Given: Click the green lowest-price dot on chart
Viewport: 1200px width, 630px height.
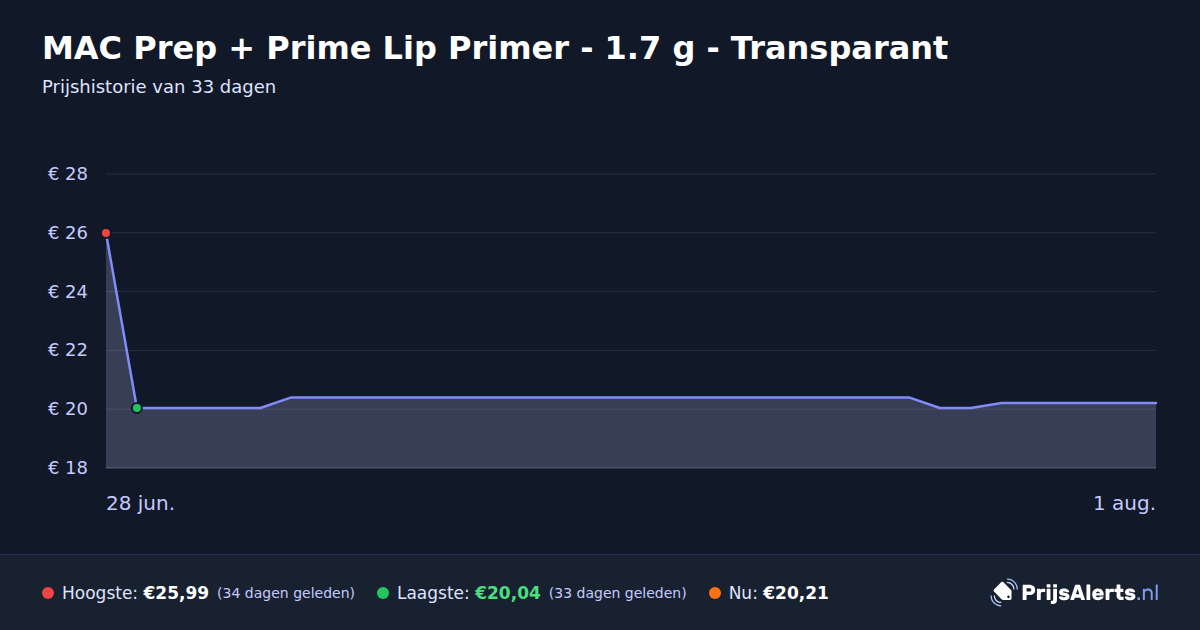Looking at the screenshot, I should coord(137,408).
